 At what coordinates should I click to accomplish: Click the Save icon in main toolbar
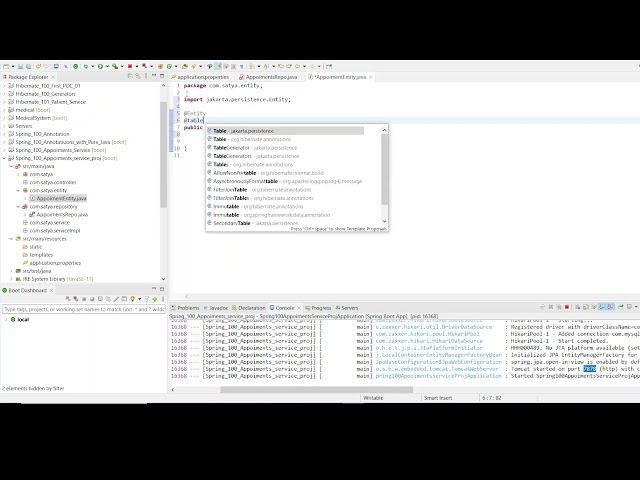[20, 66]
